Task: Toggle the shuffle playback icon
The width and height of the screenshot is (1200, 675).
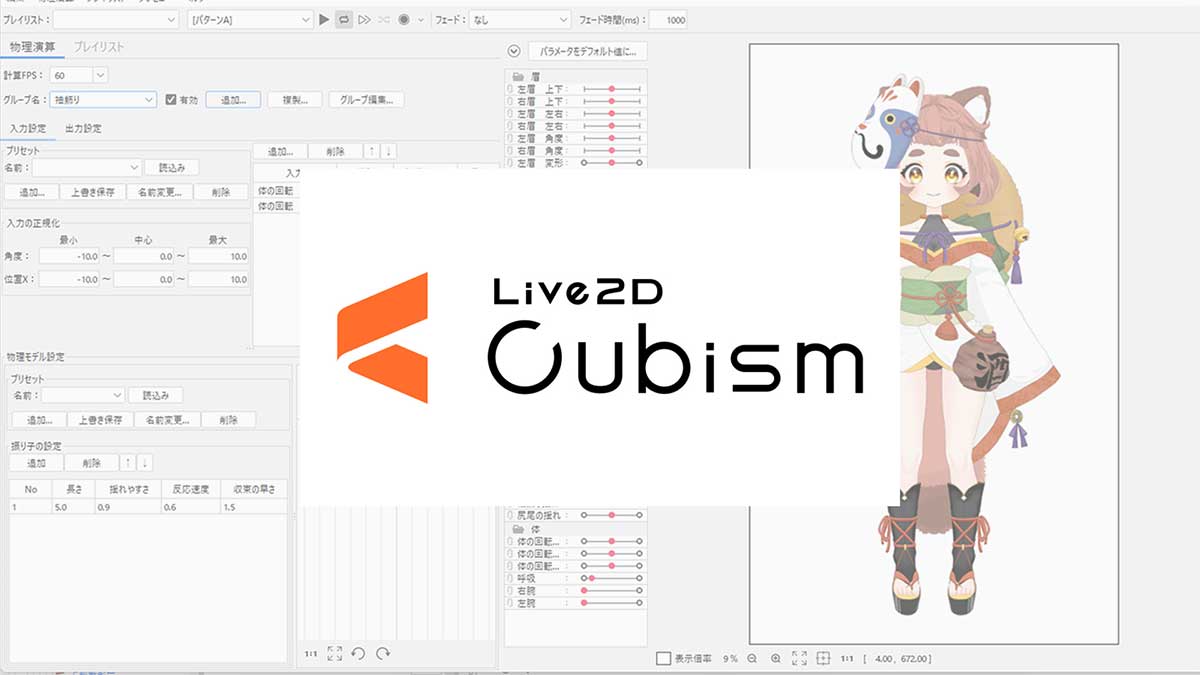Action: coord(385,20)
